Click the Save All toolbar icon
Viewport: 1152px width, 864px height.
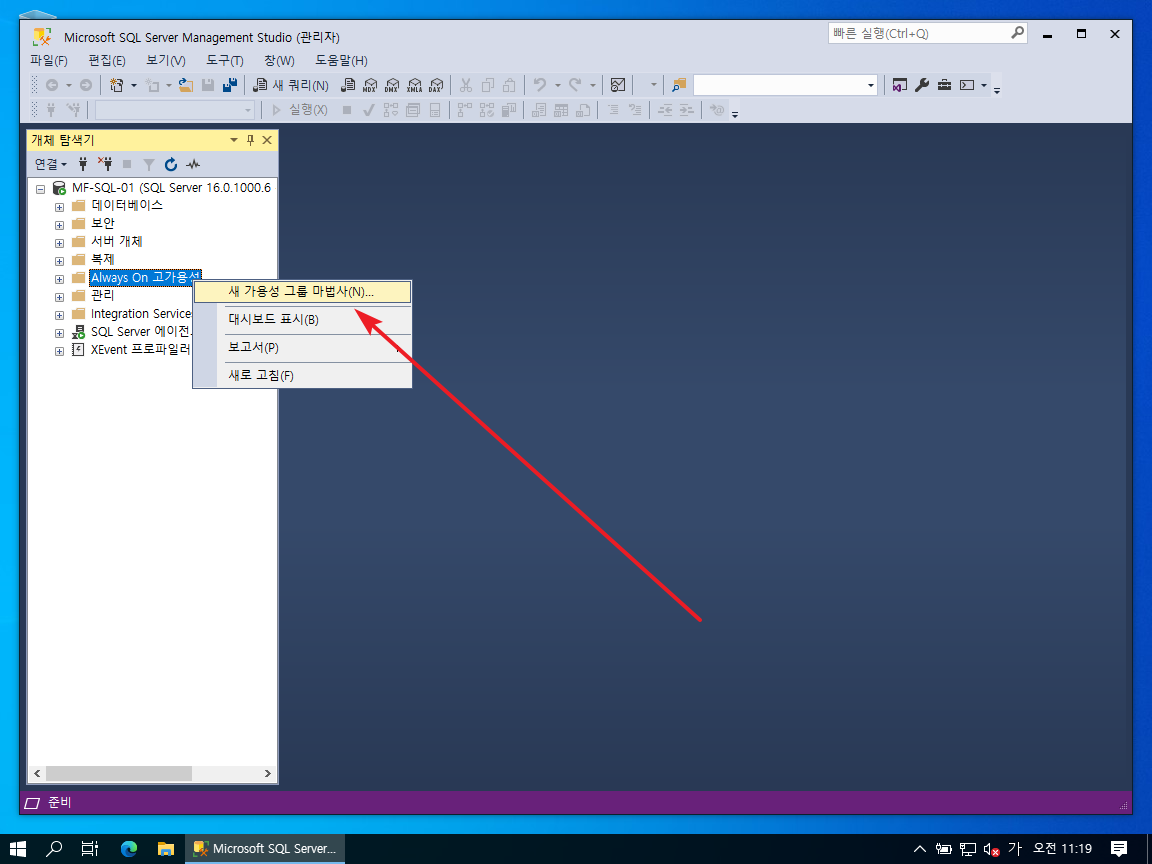(x=230, y=85)
